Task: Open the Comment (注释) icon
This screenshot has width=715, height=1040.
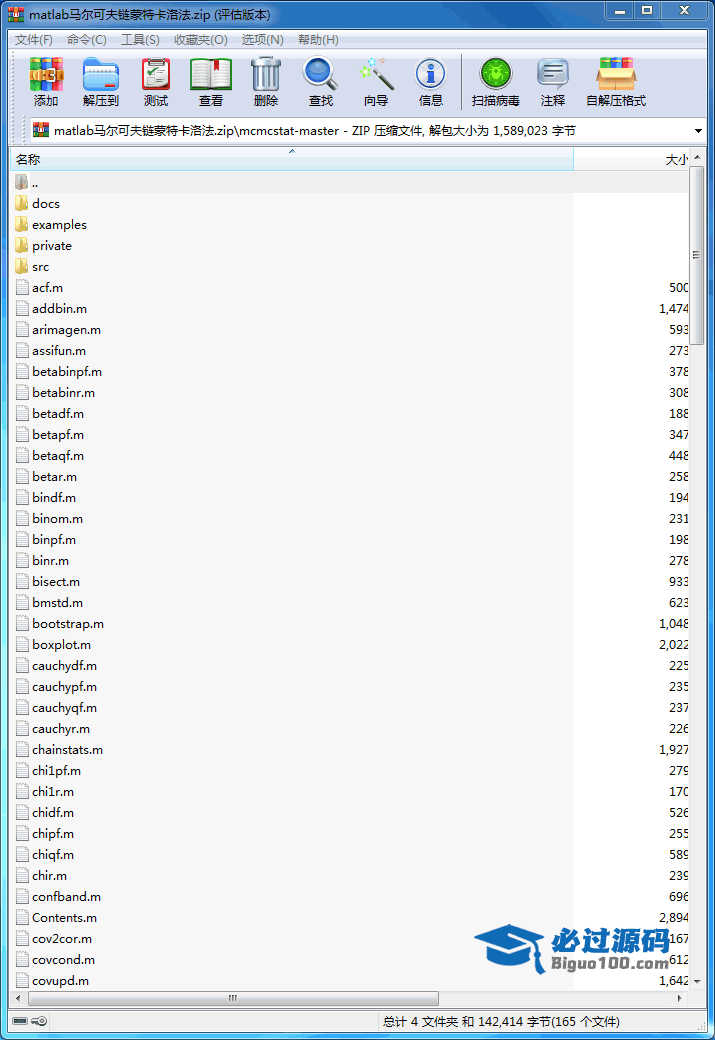Action: pyautogui.click(x=552, y=82)
